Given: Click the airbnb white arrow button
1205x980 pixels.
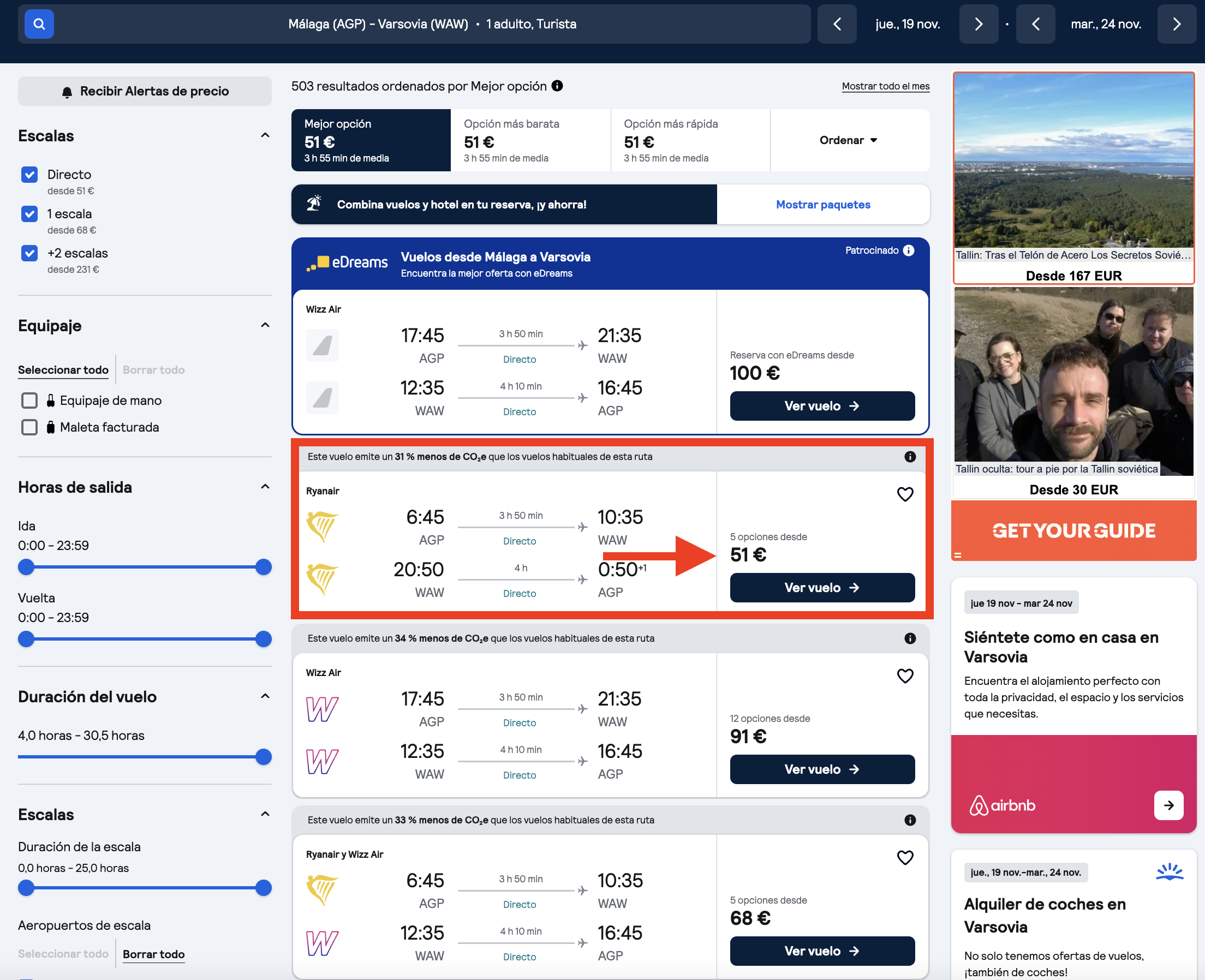Looking at the screenshot, I should [x=1169, y=805].
